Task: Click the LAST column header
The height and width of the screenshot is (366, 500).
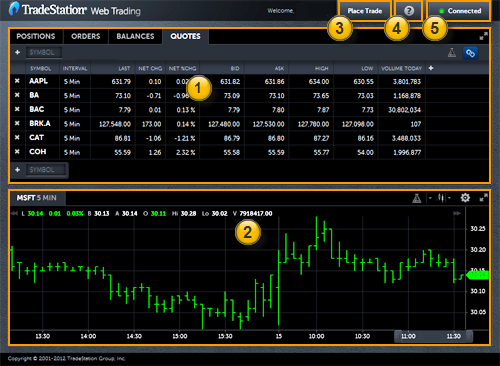Action: pyautogui.click(x=124, y=68)
